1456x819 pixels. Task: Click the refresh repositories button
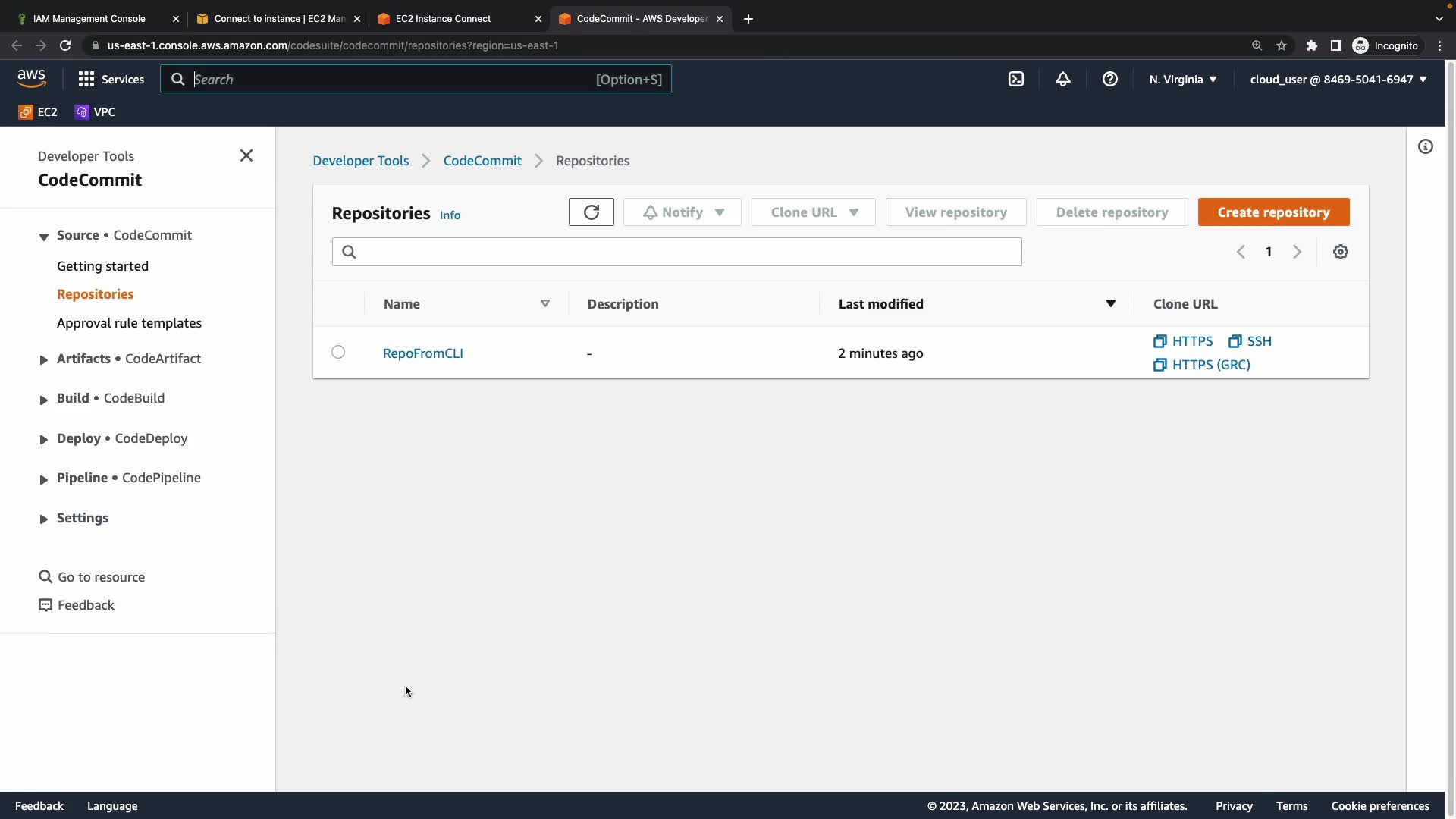pyautogui.click(x=591, y=212)
